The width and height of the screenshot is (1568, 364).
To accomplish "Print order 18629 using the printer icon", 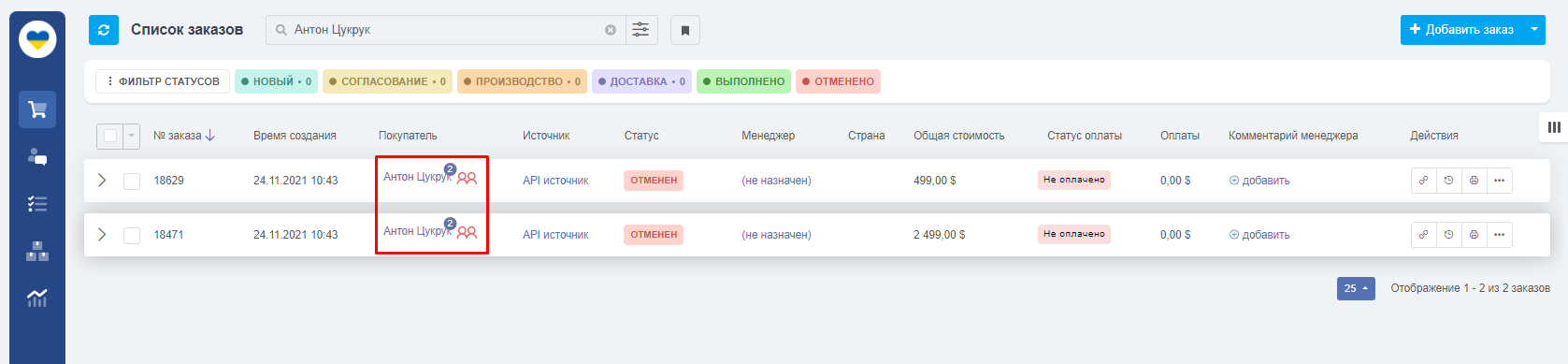I will (1474, 181).
